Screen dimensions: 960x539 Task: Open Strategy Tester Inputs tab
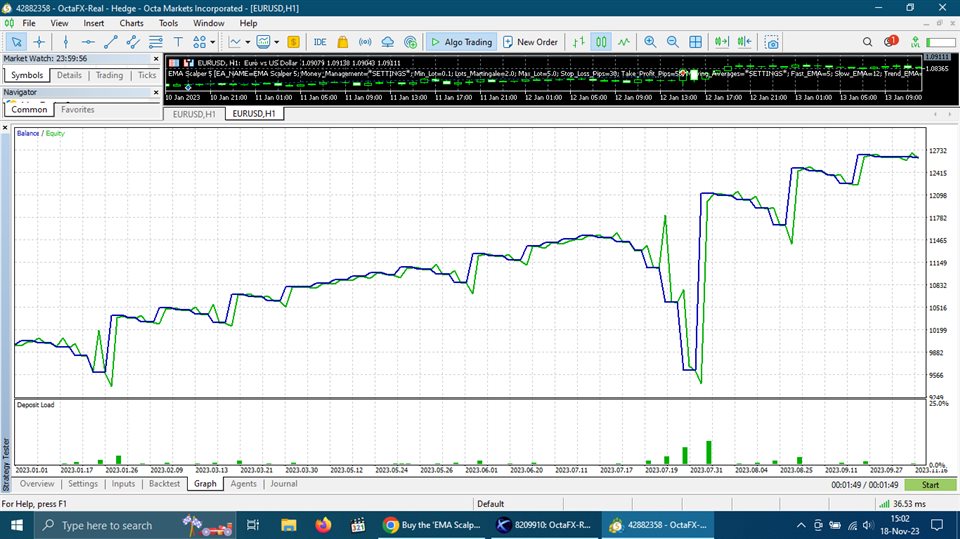pos(123,484)
